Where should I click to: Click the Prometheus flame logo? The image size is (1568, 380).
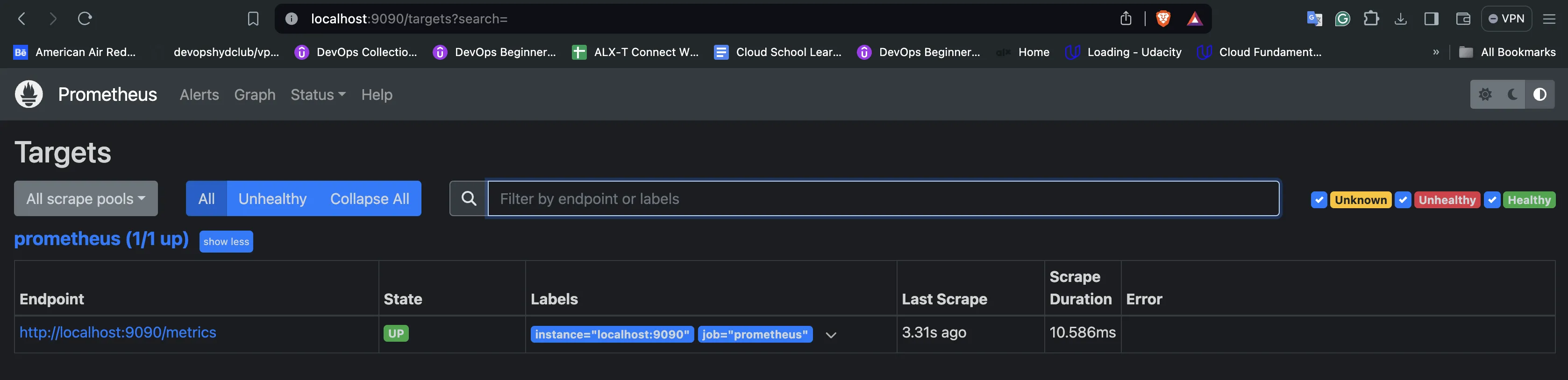click(x=29, y=94)
